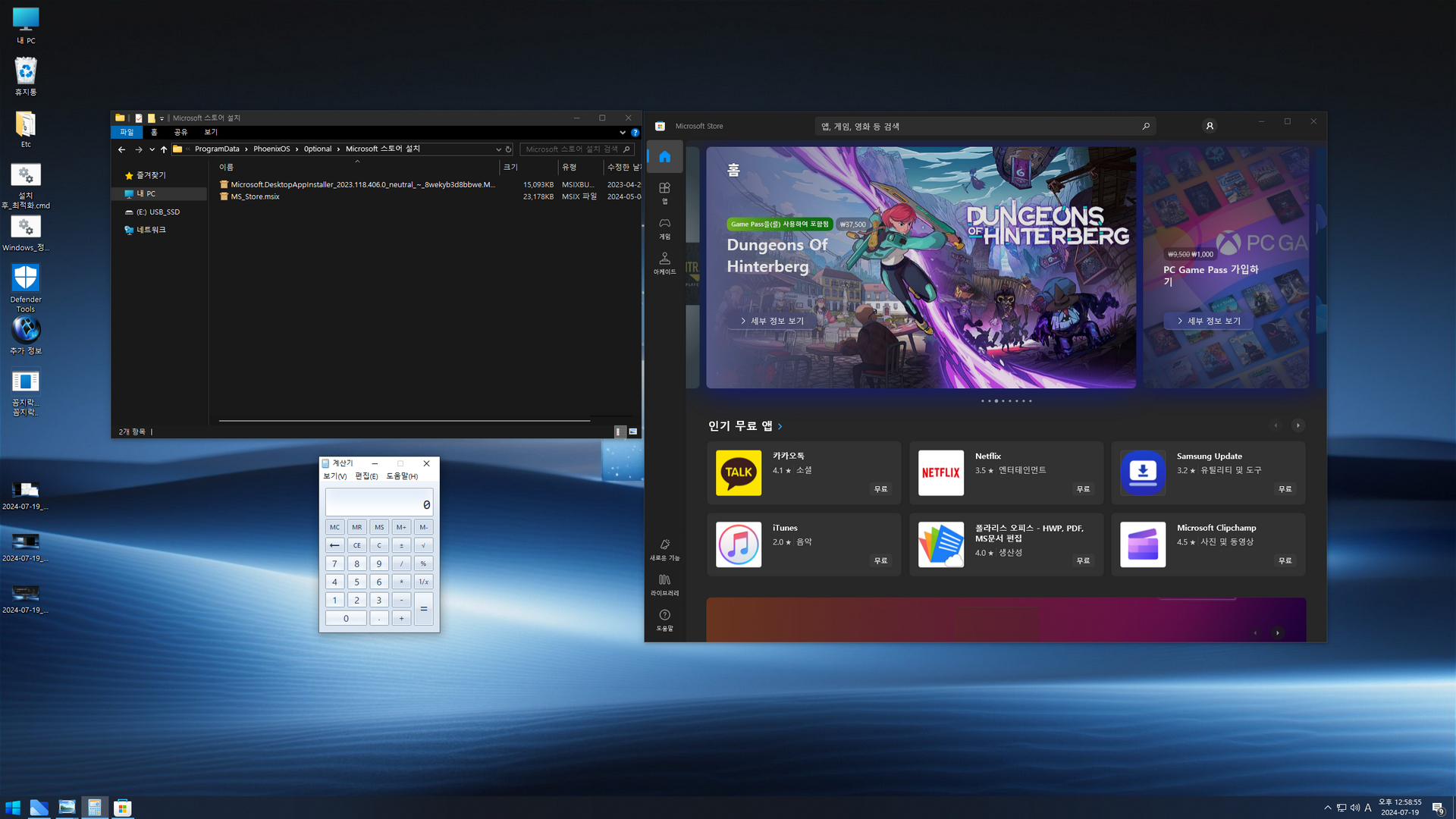The height and width of the screenshot is (819, 1456).
Task: Open the What's New icon in Store
Action: click(x=664, y=549)
